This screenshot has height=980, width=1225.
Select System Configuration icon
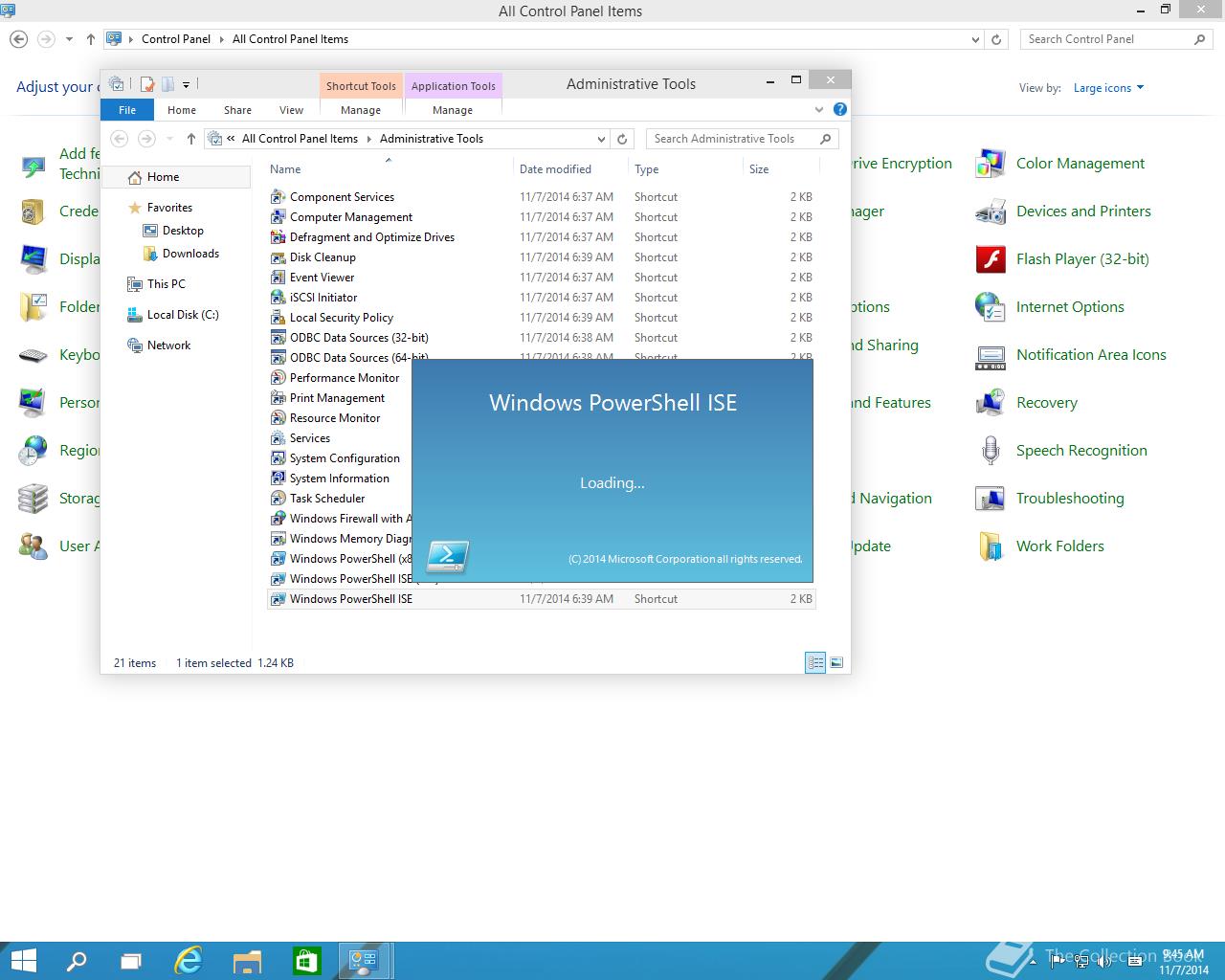tap(278, 457)
